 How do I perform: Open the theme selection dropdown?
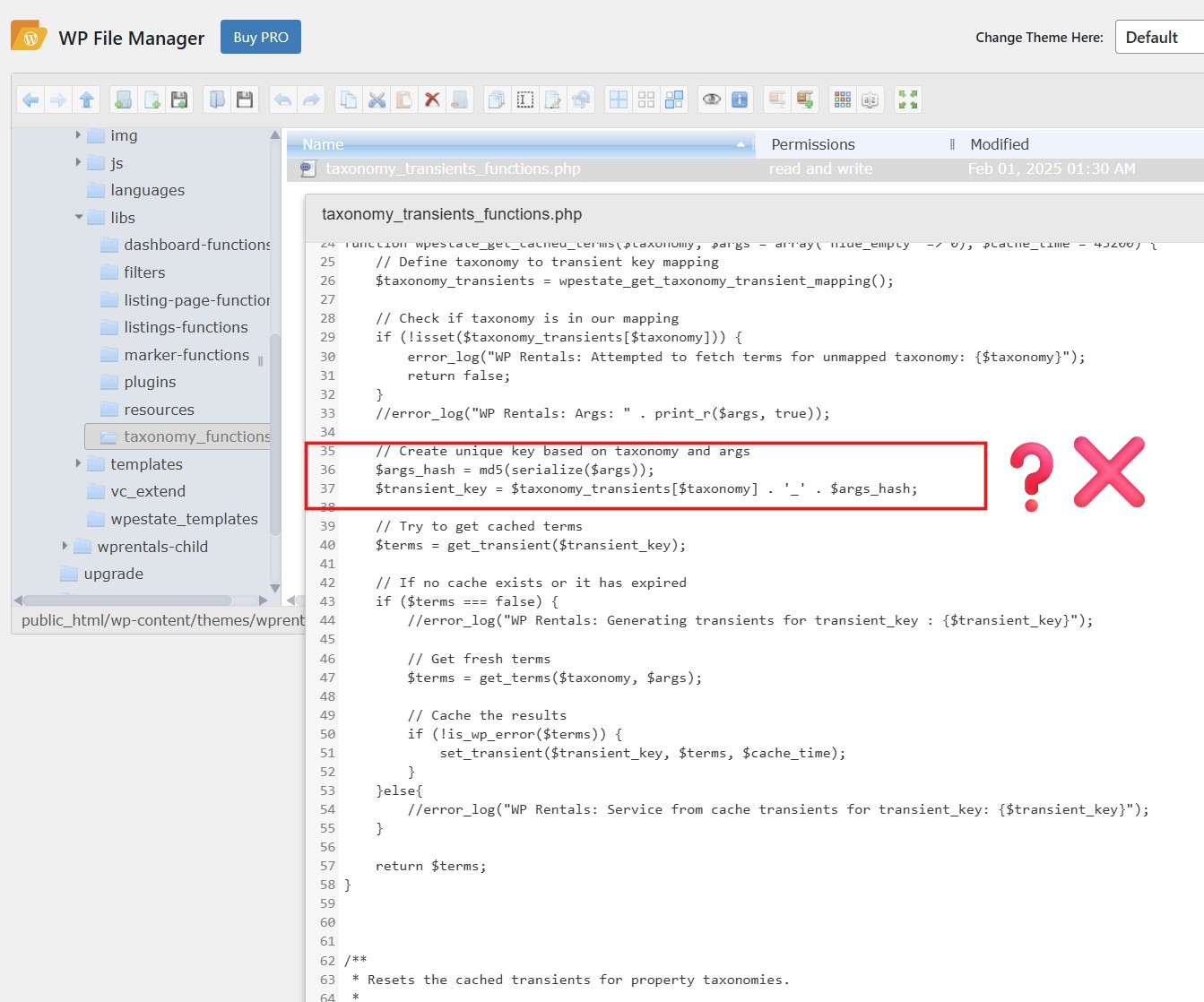pos(1158,38)
